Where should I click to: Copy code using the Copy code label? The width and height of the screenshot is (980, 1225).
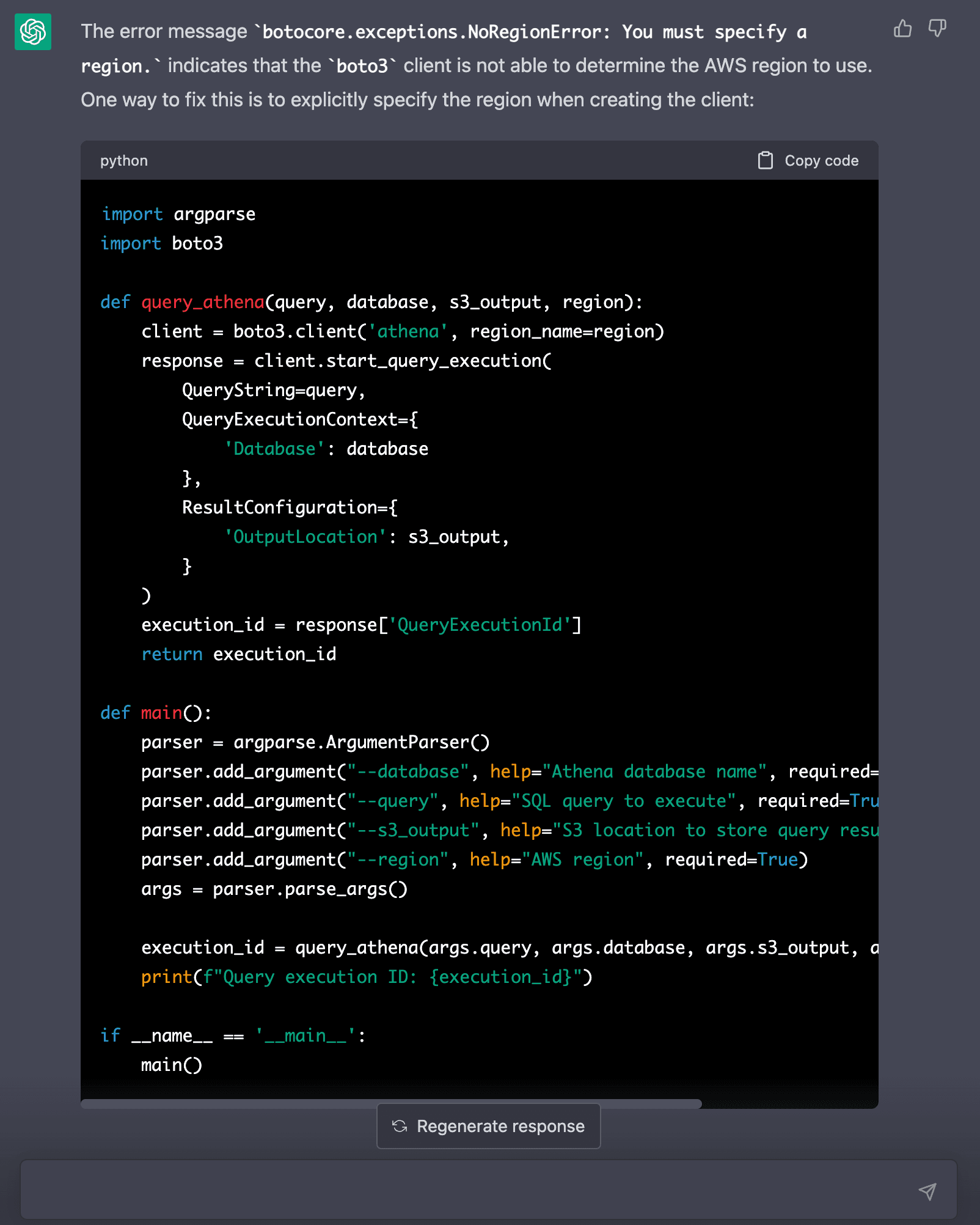[x=821, y=161]
